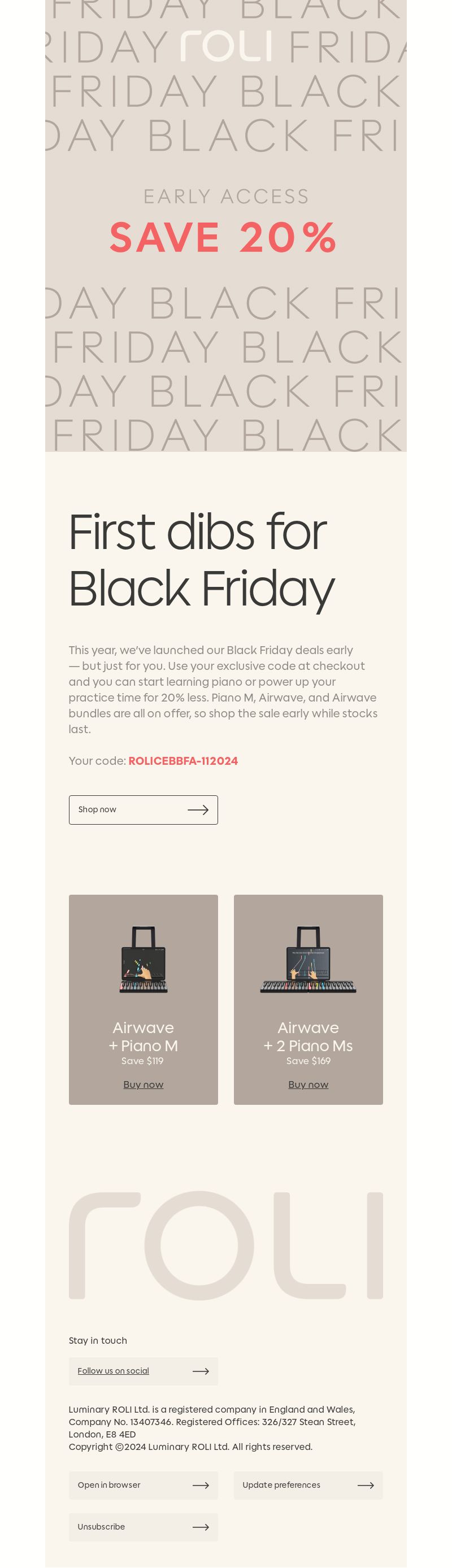Click the Airwave + Piano M title text

[x=143, y=1036]
